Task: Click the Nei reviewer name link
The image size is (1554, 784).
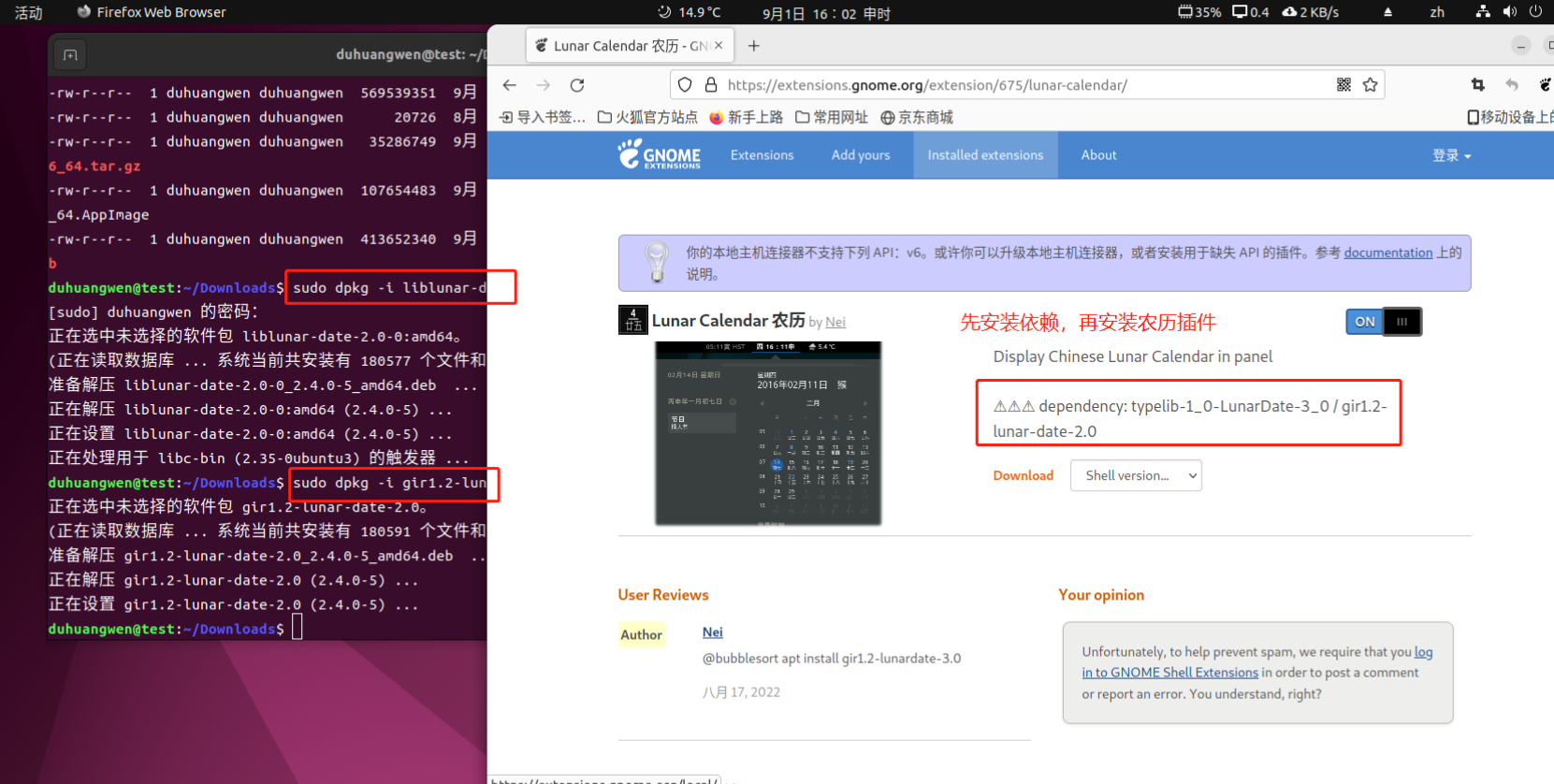Action: click(x=712, y=632)
